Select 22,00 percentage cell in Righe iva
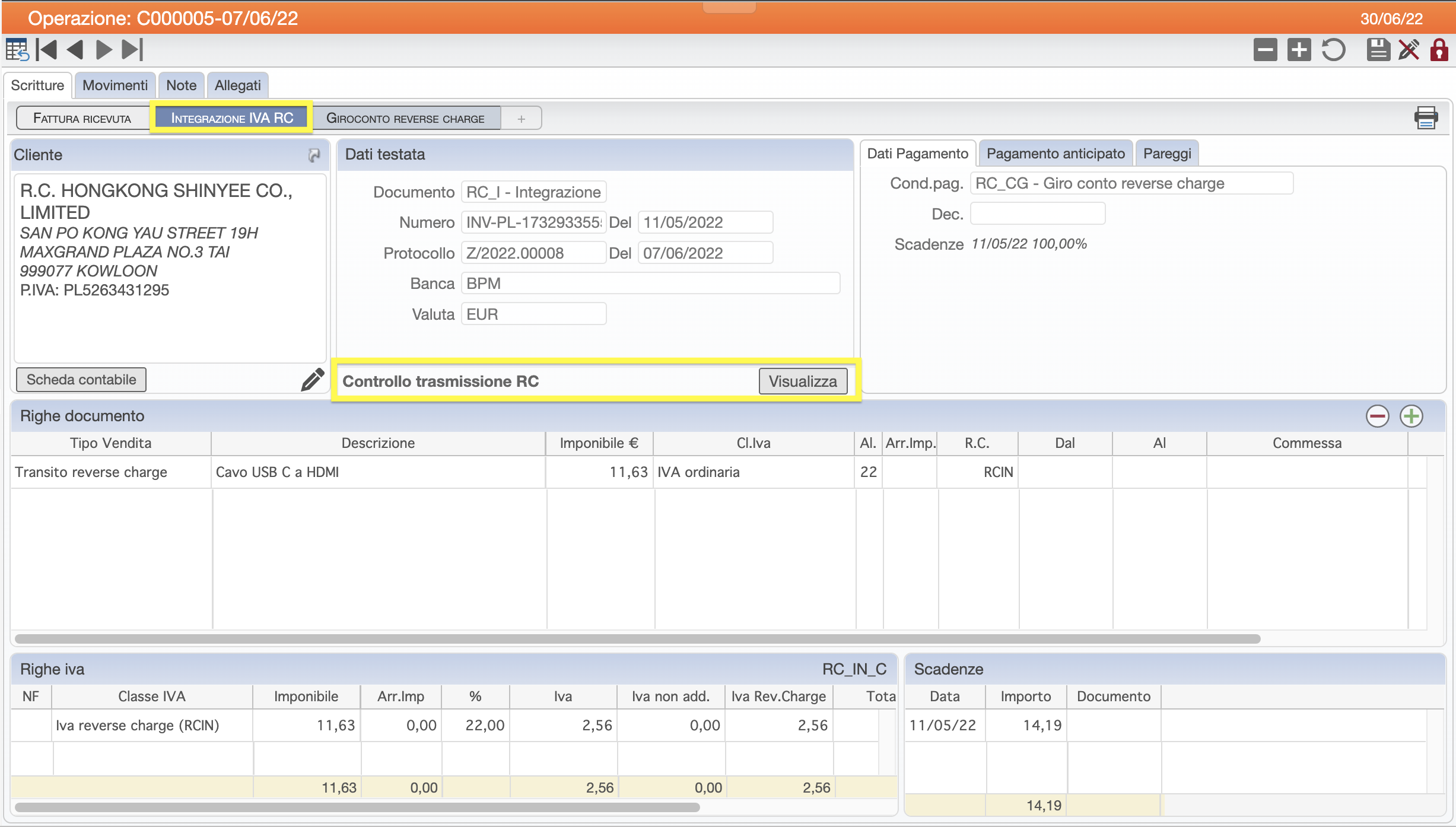 click(475, 726)
